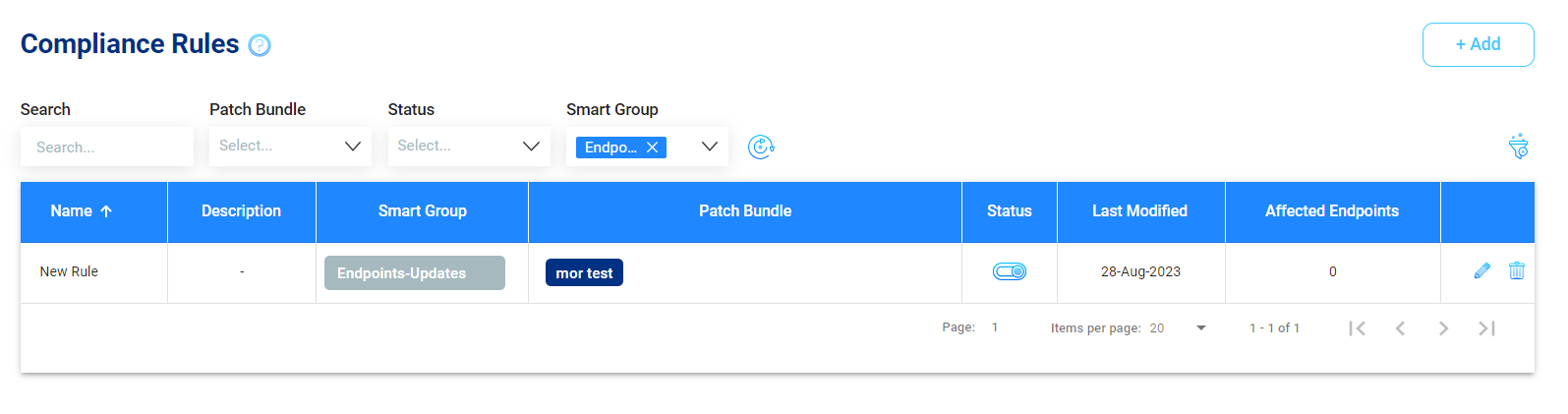The width and height of the screenshot is (1568, 414).
Task: Change items per page dropdown
Action: click(1178, 328)
